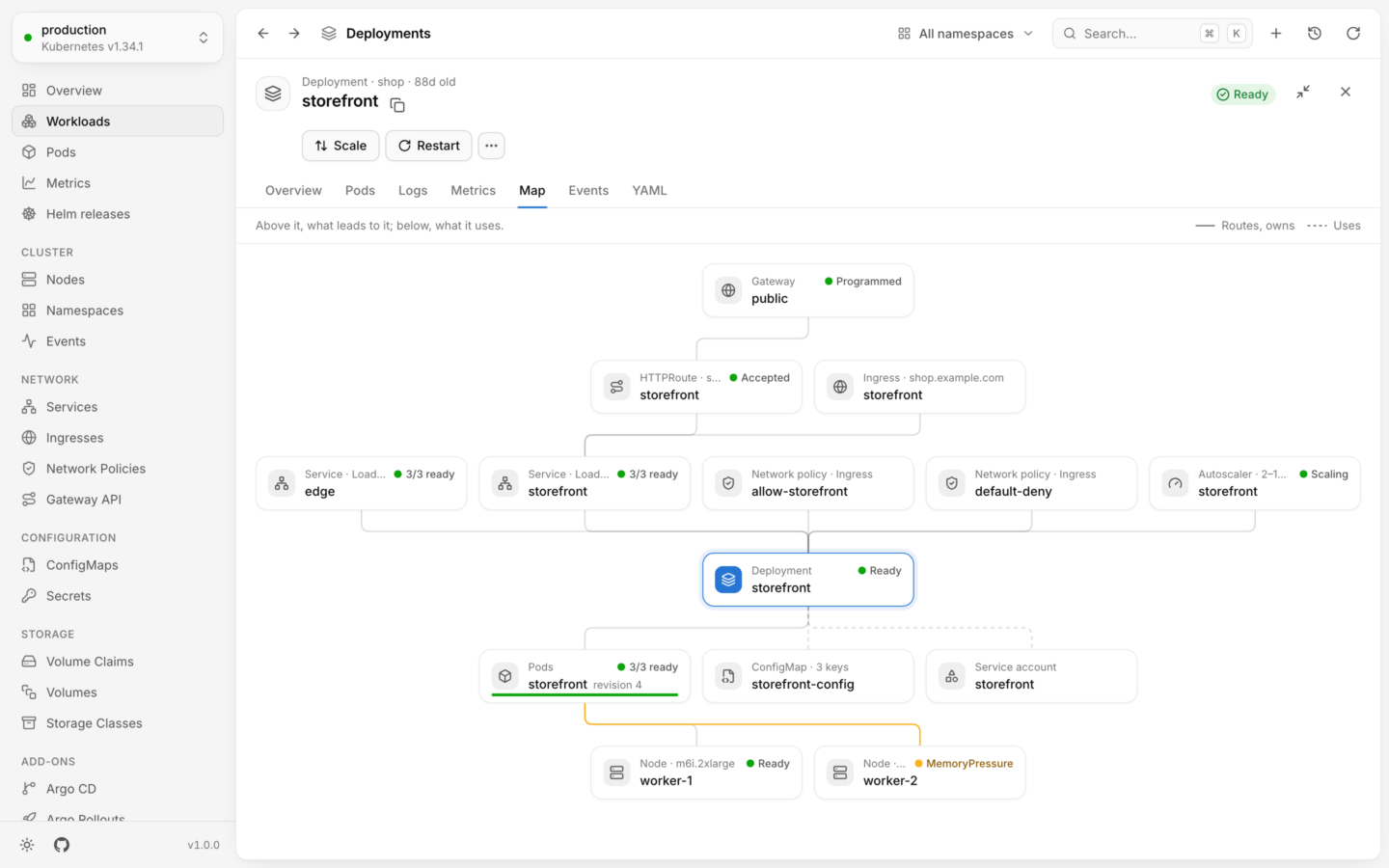Screen dimensions: 1389x868
Task: Click the Scale button
Action: (340, 146)
